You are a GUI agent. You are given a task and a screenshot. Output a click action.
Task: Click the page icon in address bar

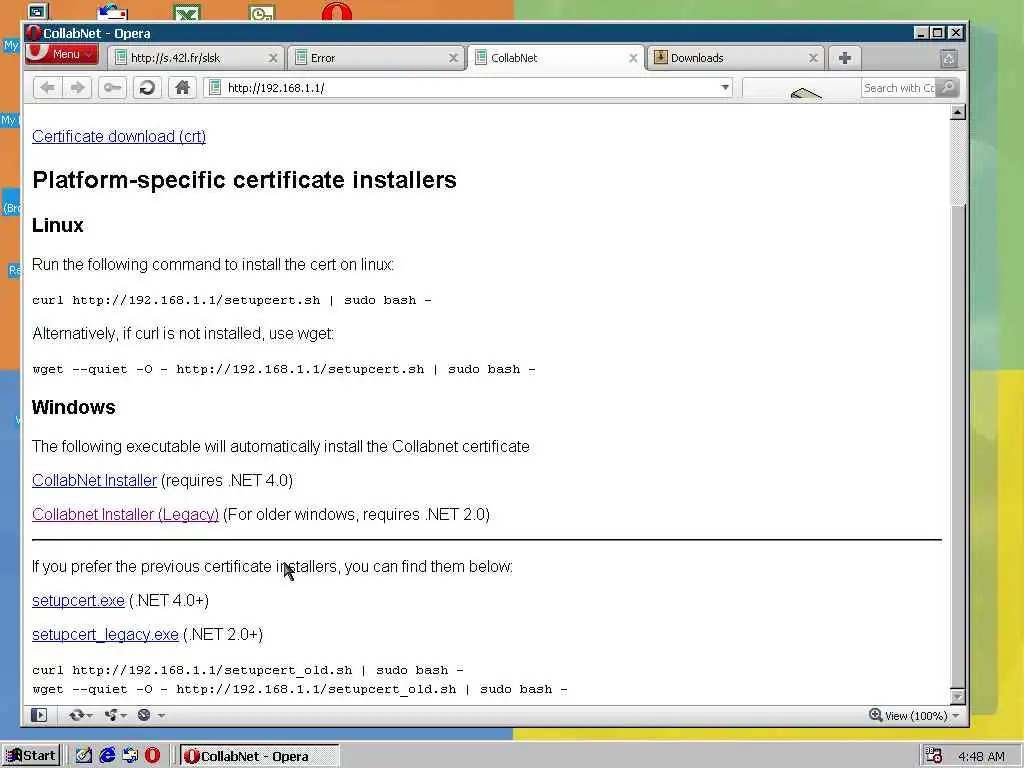pyautogui.click(x=215, y=88)
